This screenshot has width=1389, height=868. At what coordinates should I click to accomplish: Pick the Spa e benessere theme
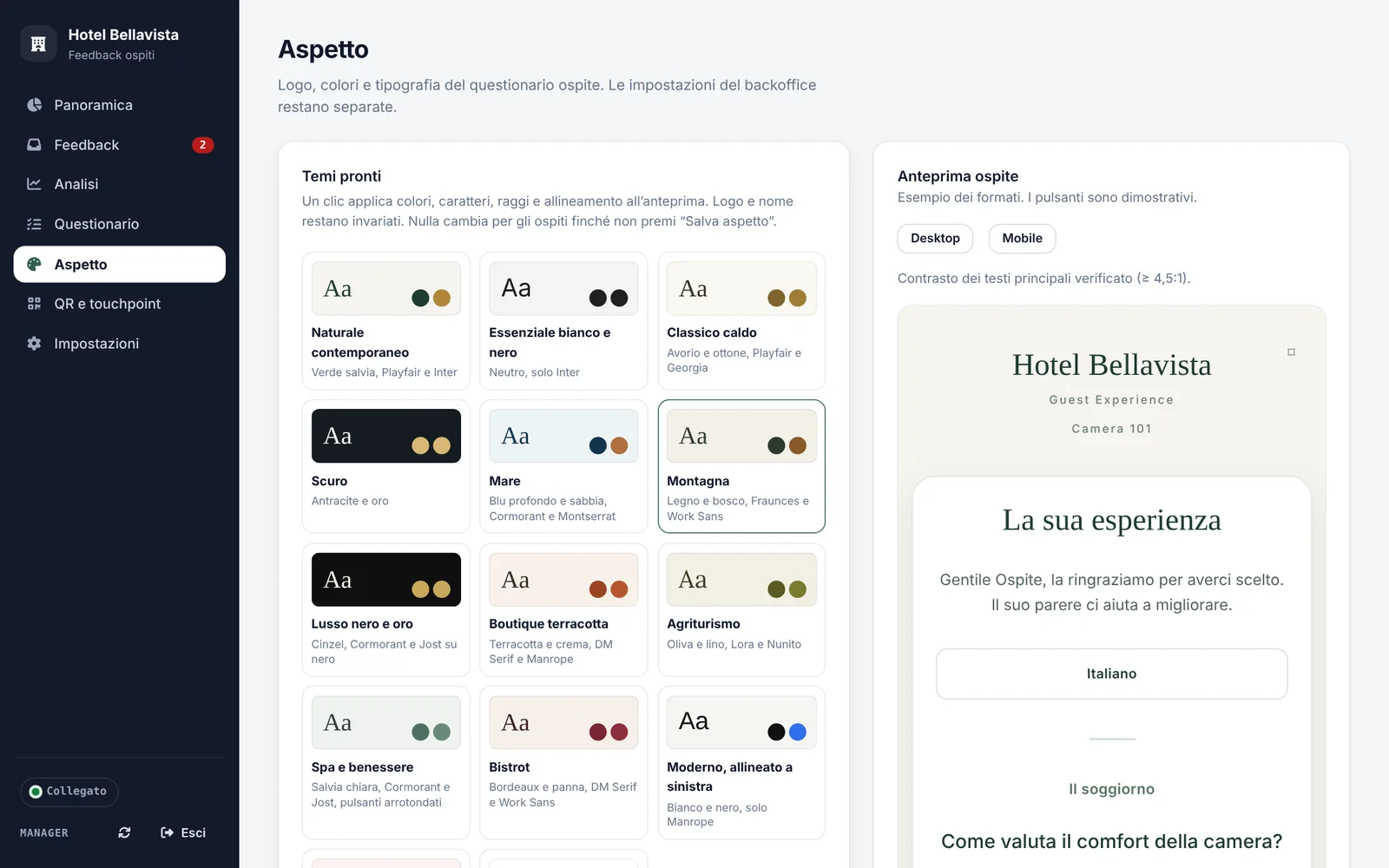click(386, 763)
